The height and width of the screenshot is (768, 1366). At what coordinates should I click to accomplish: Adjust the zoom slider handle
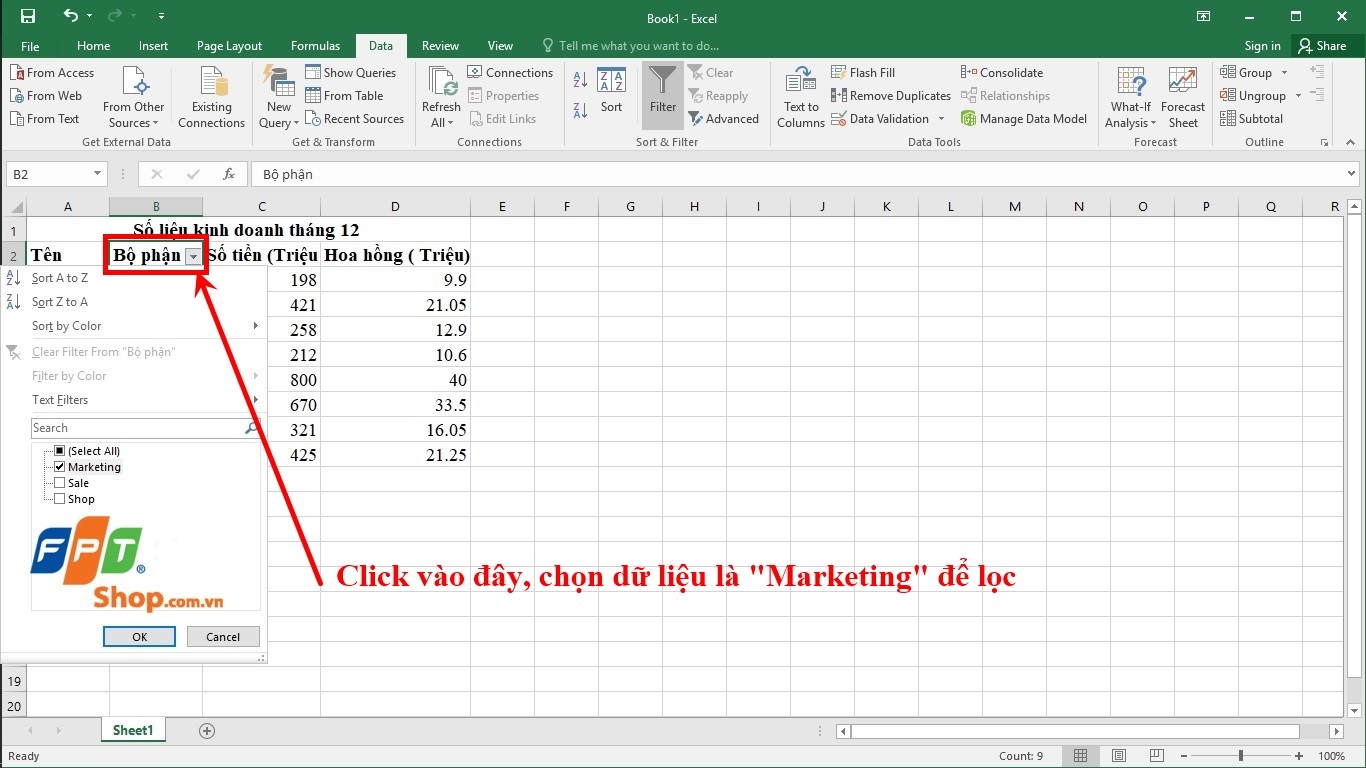pos(1241,756)
